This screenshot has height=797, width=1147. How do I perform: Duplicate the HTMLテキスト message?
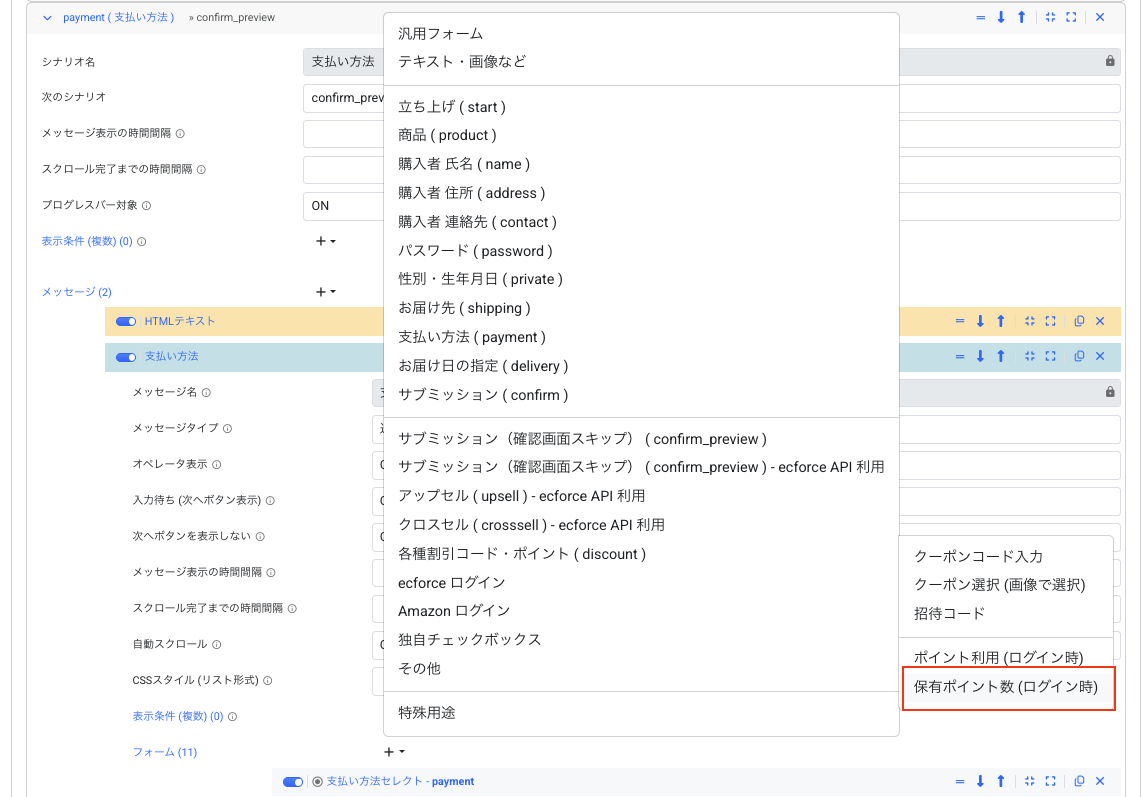click(x=1079, y=321)
